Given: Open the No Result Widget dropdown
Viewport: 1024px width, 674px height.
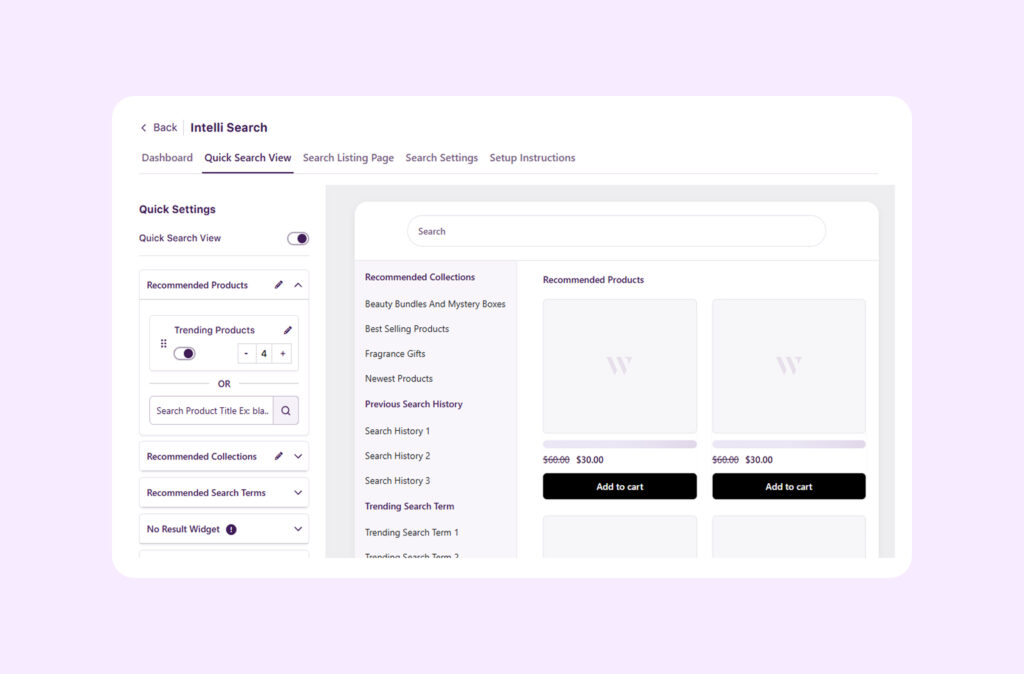Looking at the screenshot, I should [298, 528].
